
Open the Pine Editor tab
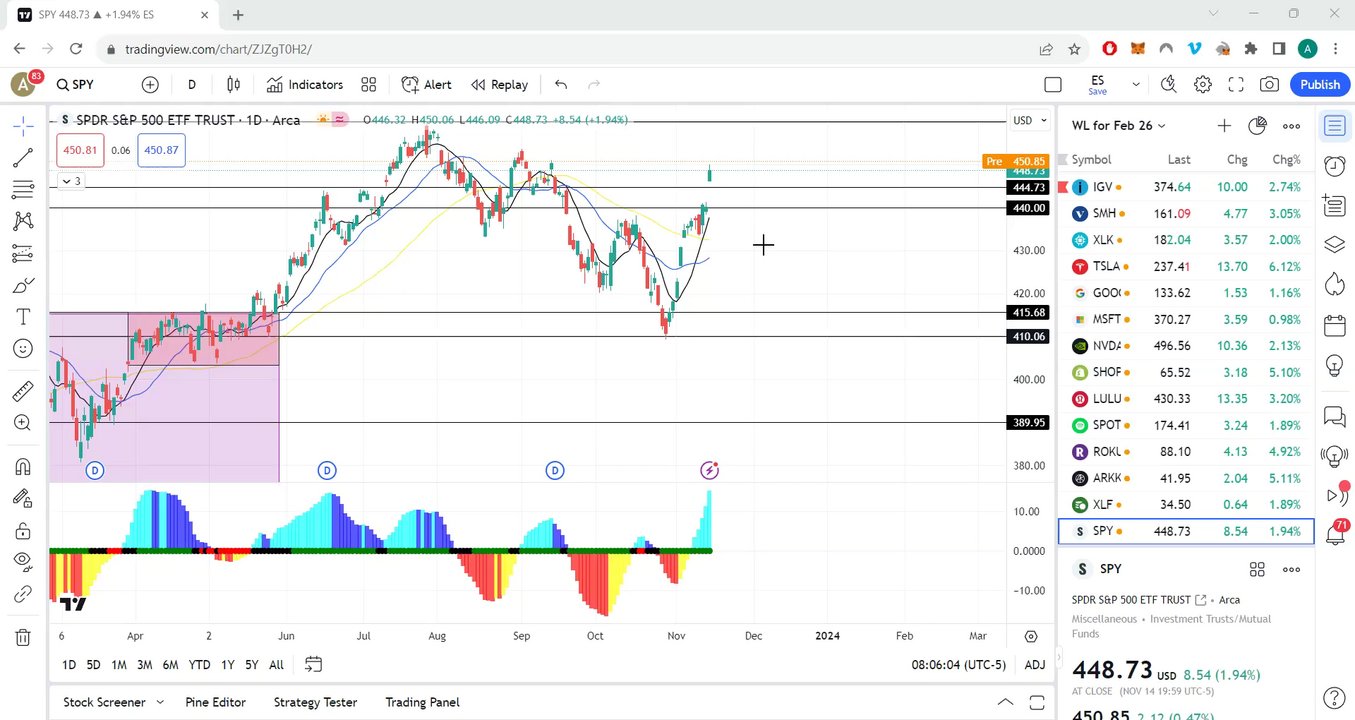[215, 702]
